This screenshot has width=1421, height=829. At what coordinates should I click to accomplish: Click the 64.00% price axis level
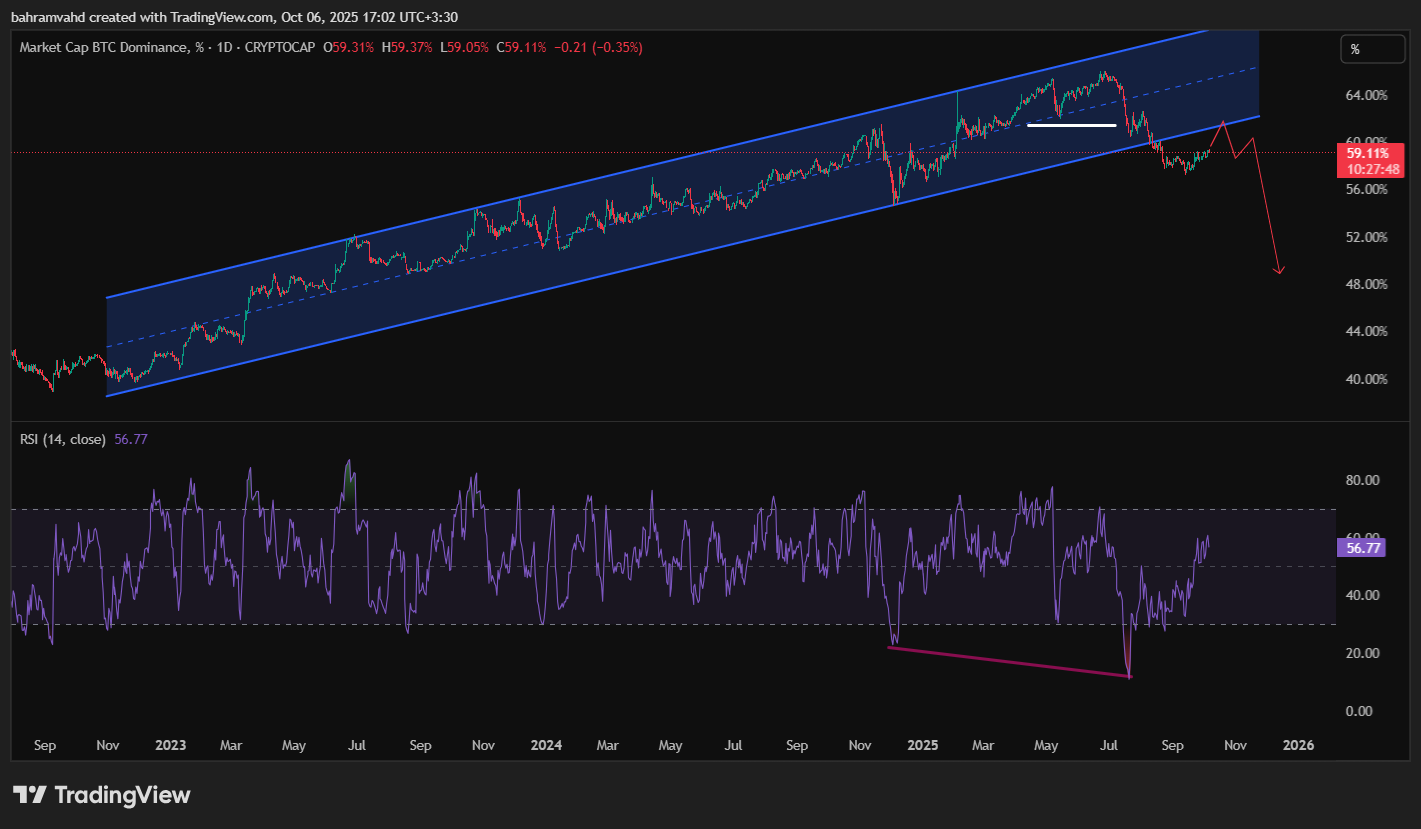(1366, 95)
